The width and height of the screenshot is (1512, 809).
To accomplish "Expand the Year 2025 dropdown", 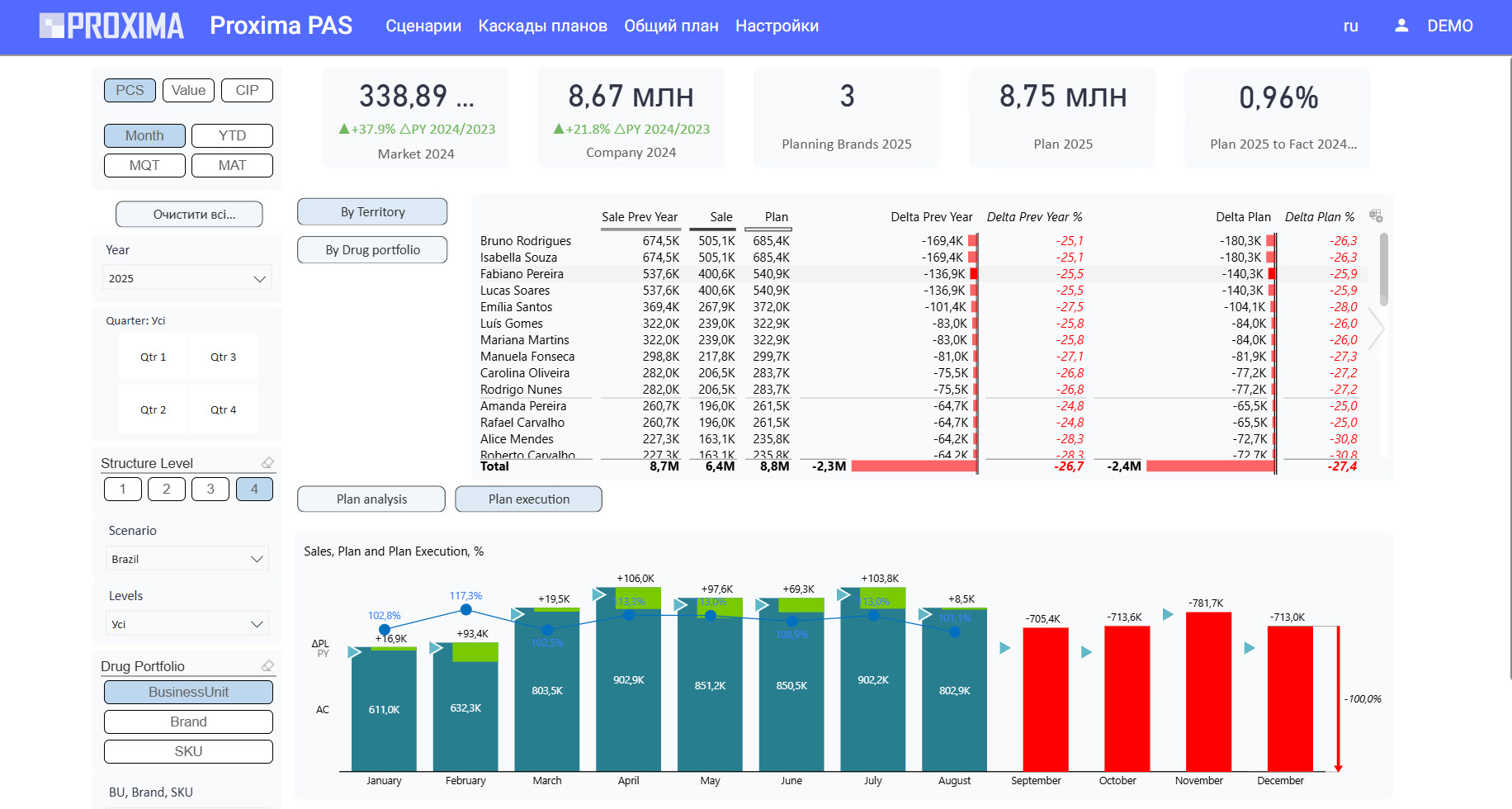I will [187, 278].
